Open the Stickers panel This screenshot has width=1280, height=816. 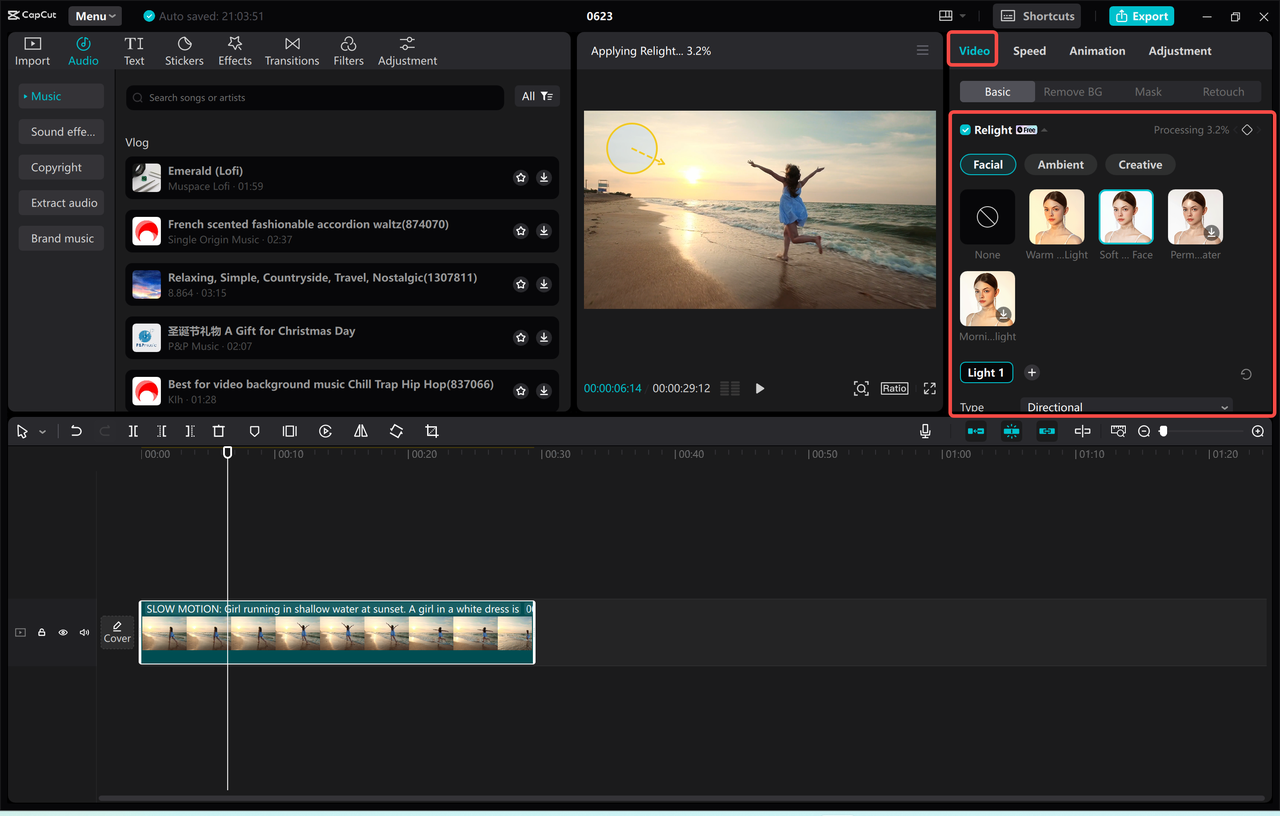click(184, 50)
